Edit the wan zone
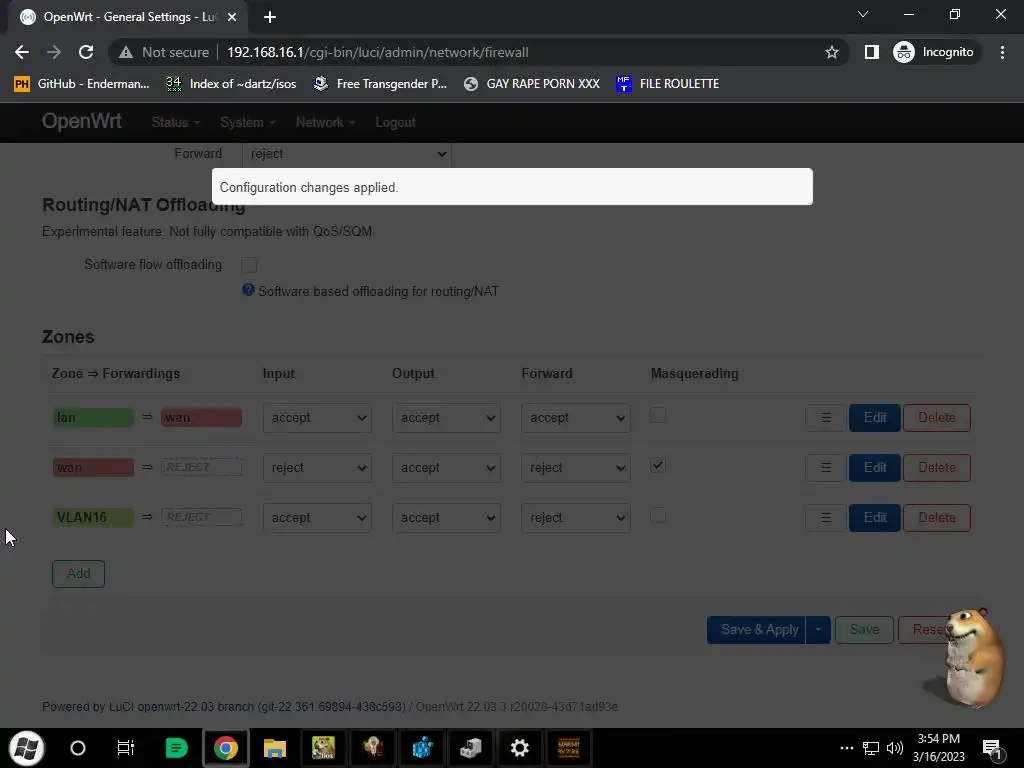Screen dimensions: 1024x768 click(874, 468)
